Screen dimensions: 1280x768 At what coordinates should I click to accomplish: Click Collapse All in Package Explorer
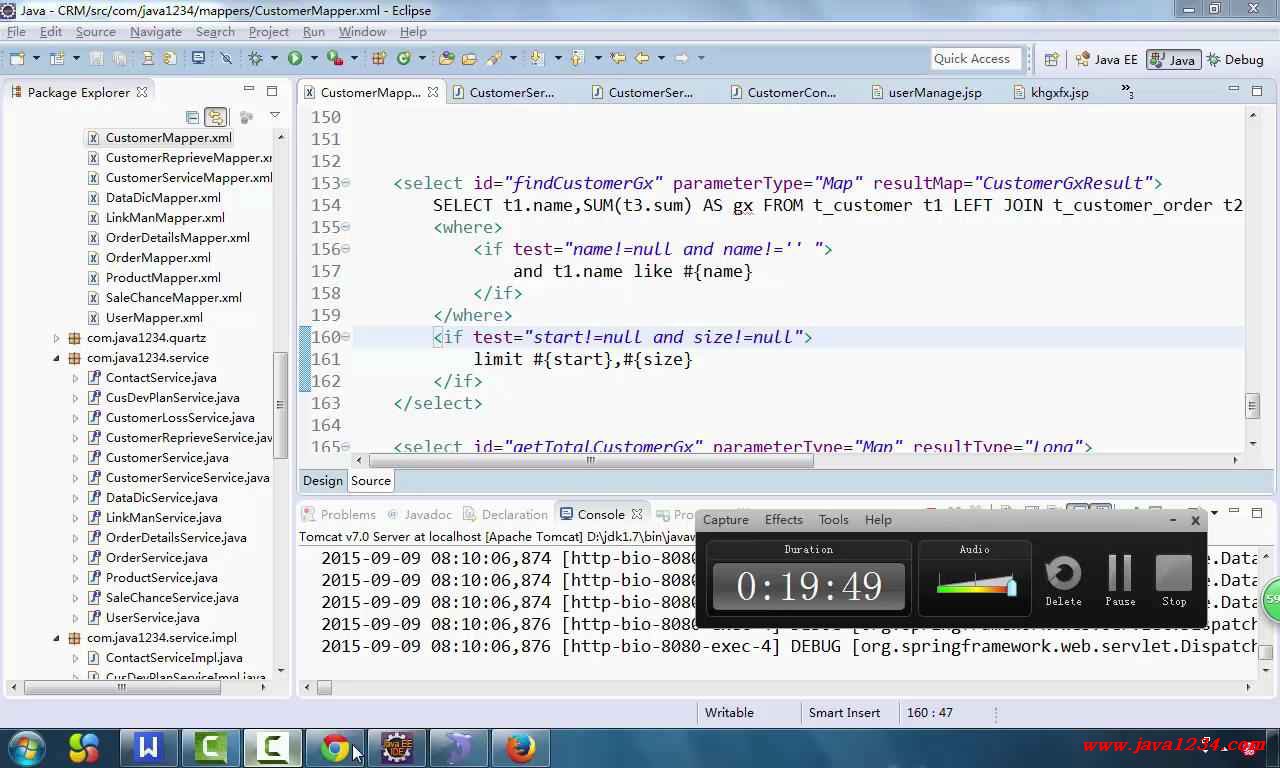193,117
